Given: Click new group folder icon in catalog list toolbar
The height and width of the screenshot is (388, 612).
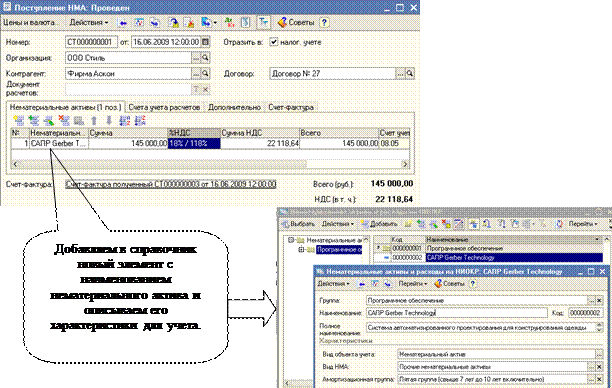Looking at the screenshot, I should click(x=408, y=224).
